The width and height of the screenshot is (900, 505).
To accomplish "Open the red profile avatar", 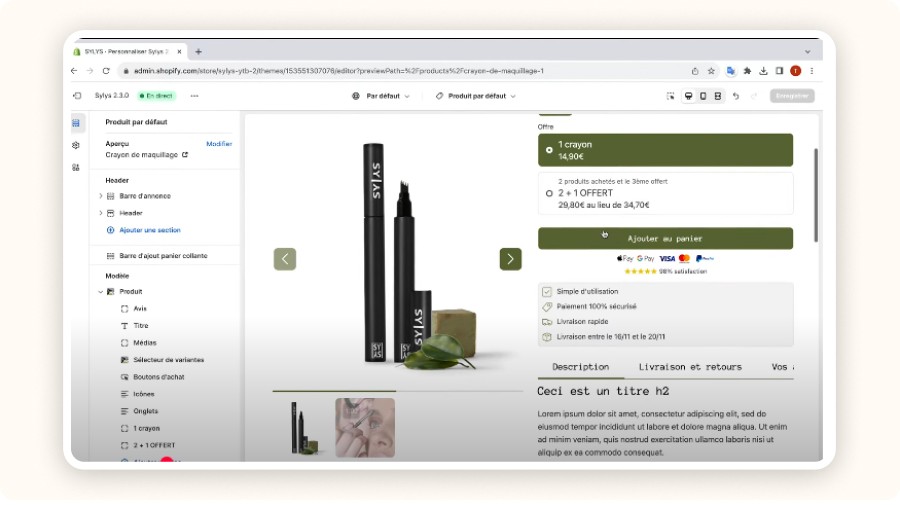I will pyautogui.click(x=796, y=71).
